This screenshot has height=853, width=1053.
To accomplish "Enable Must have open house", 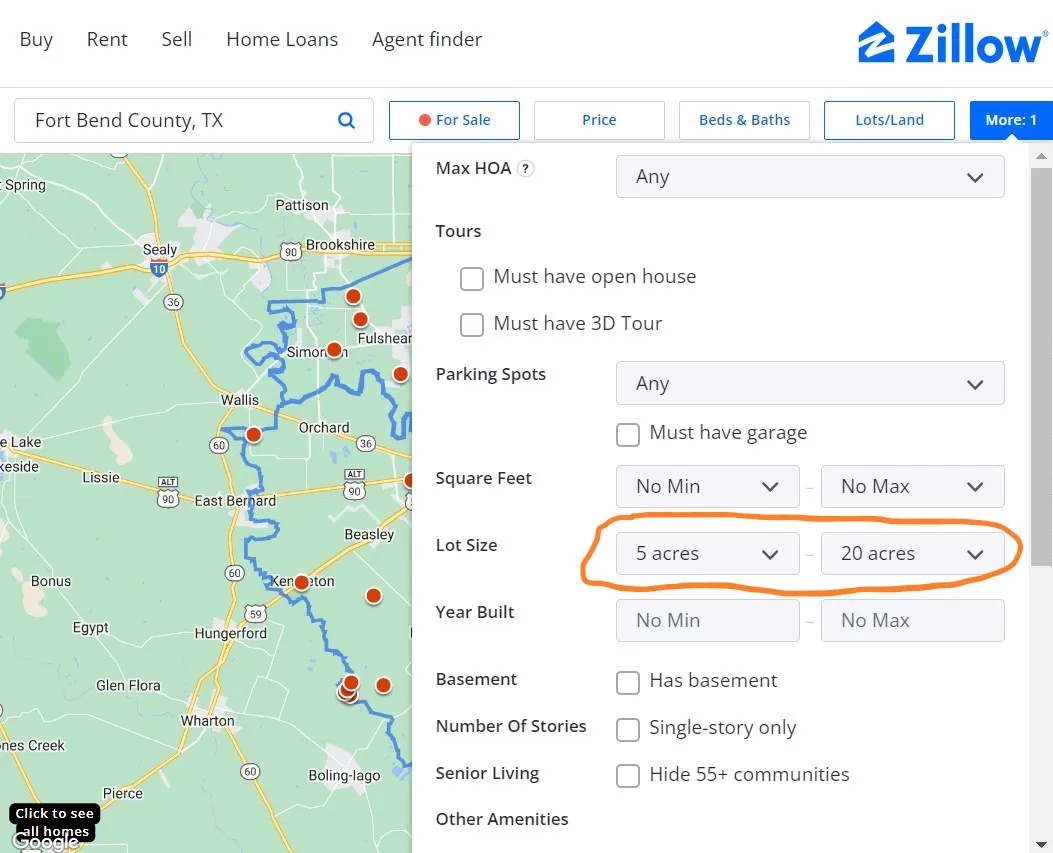I will [x=471, y=278].
